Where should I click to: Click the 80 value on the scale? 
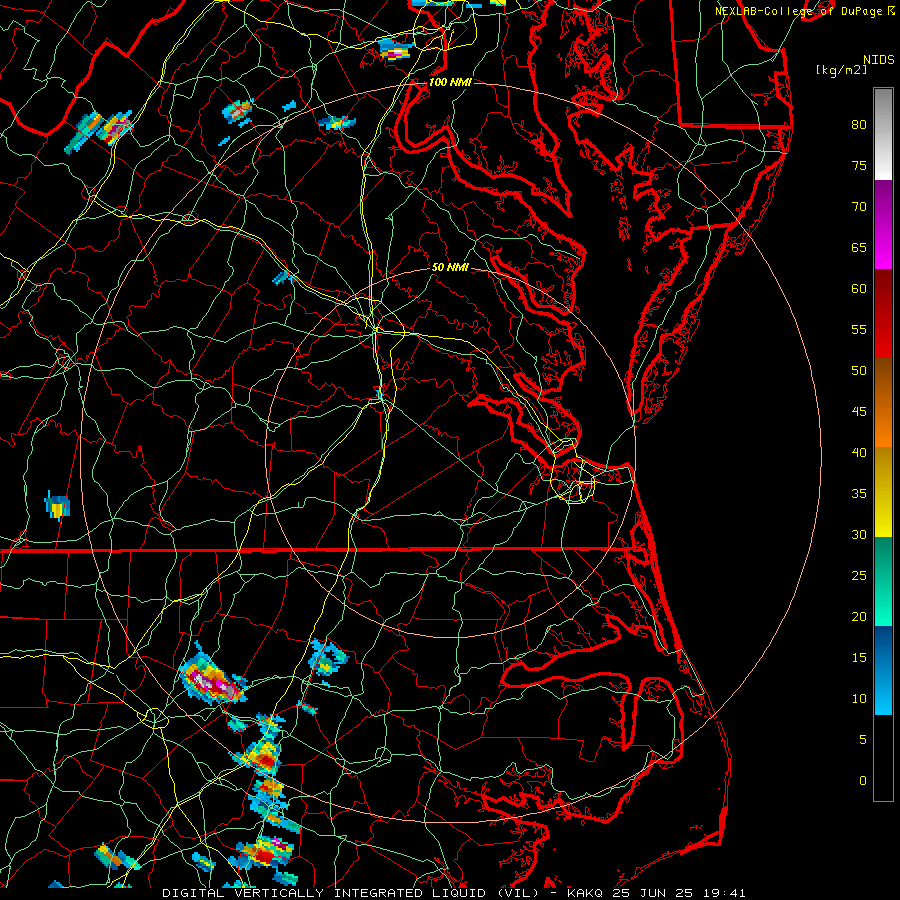[859, 125]
